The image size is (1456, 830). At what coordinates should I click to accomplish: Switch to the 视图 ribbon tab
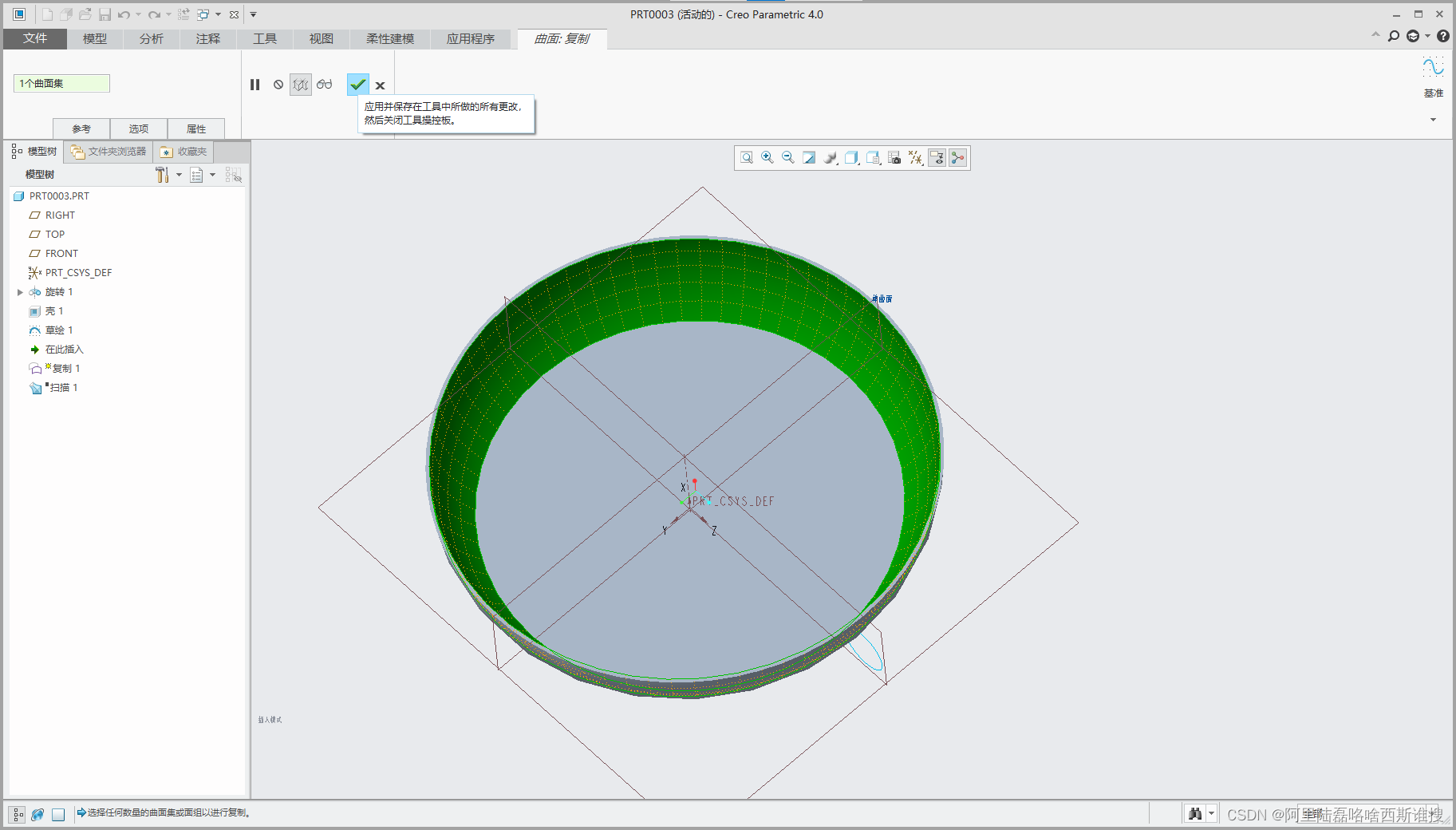tap(322, 38)
